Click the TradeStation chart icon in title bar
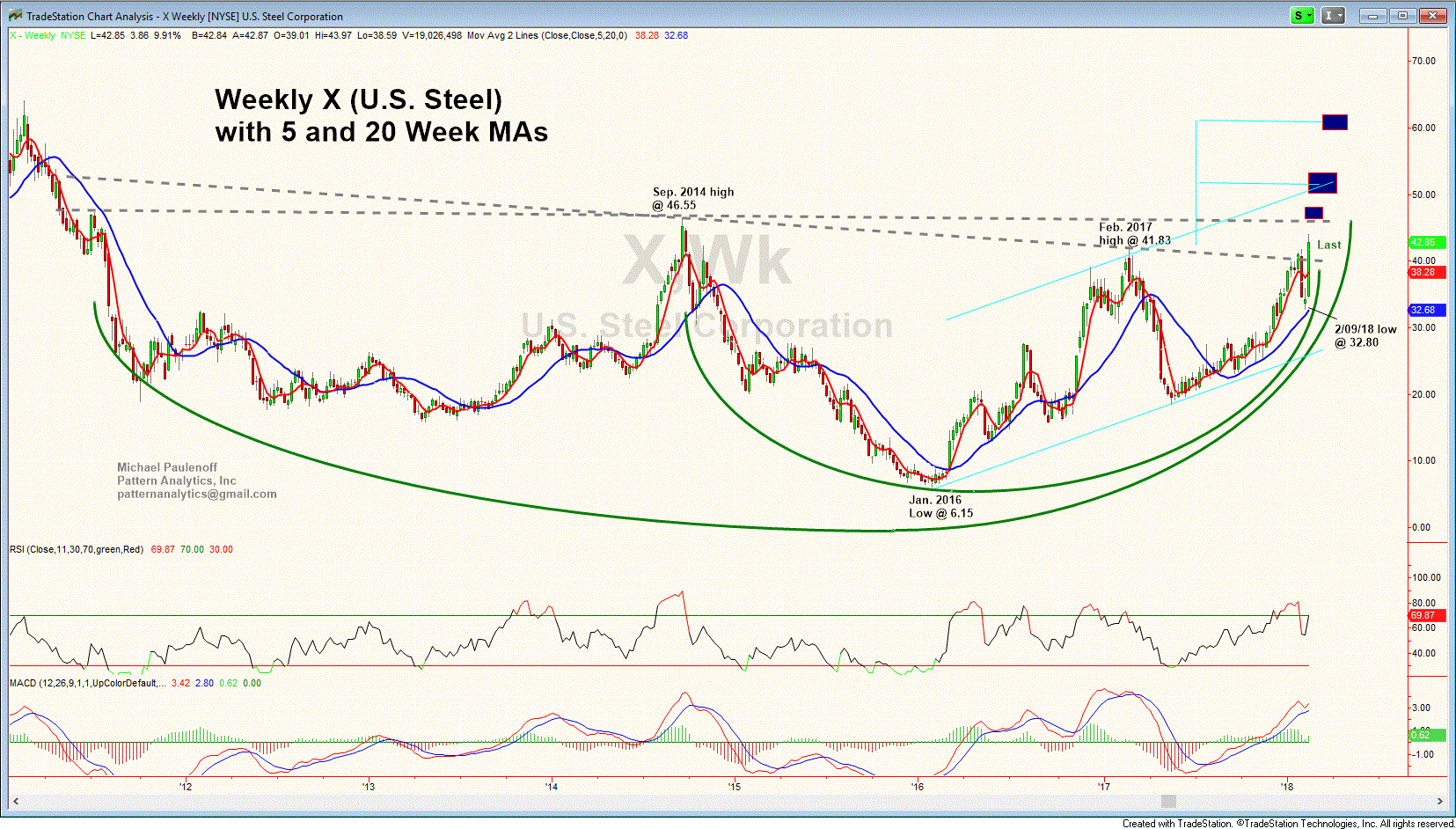Screen dimensions: 1456x829 pyautogui.click(x=15, y=16)
